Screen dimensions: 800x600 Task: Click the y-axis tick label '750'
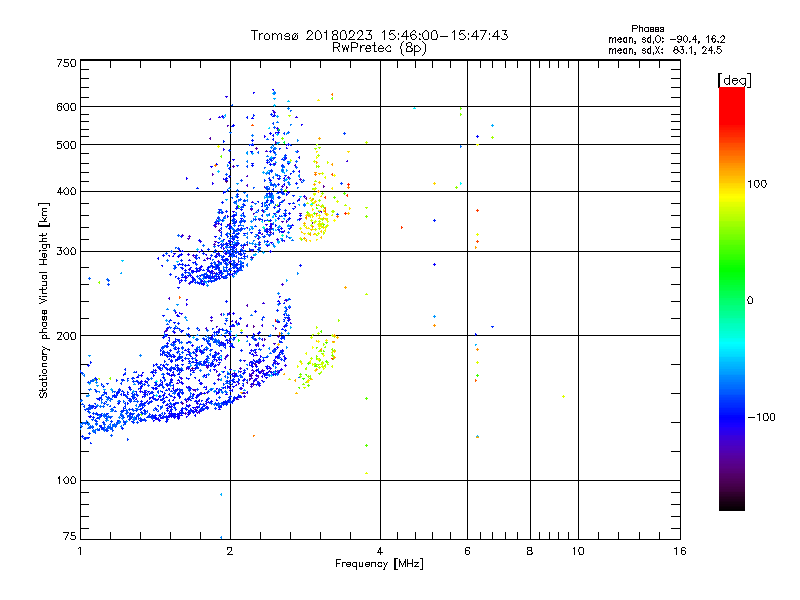tap(66, 63)
